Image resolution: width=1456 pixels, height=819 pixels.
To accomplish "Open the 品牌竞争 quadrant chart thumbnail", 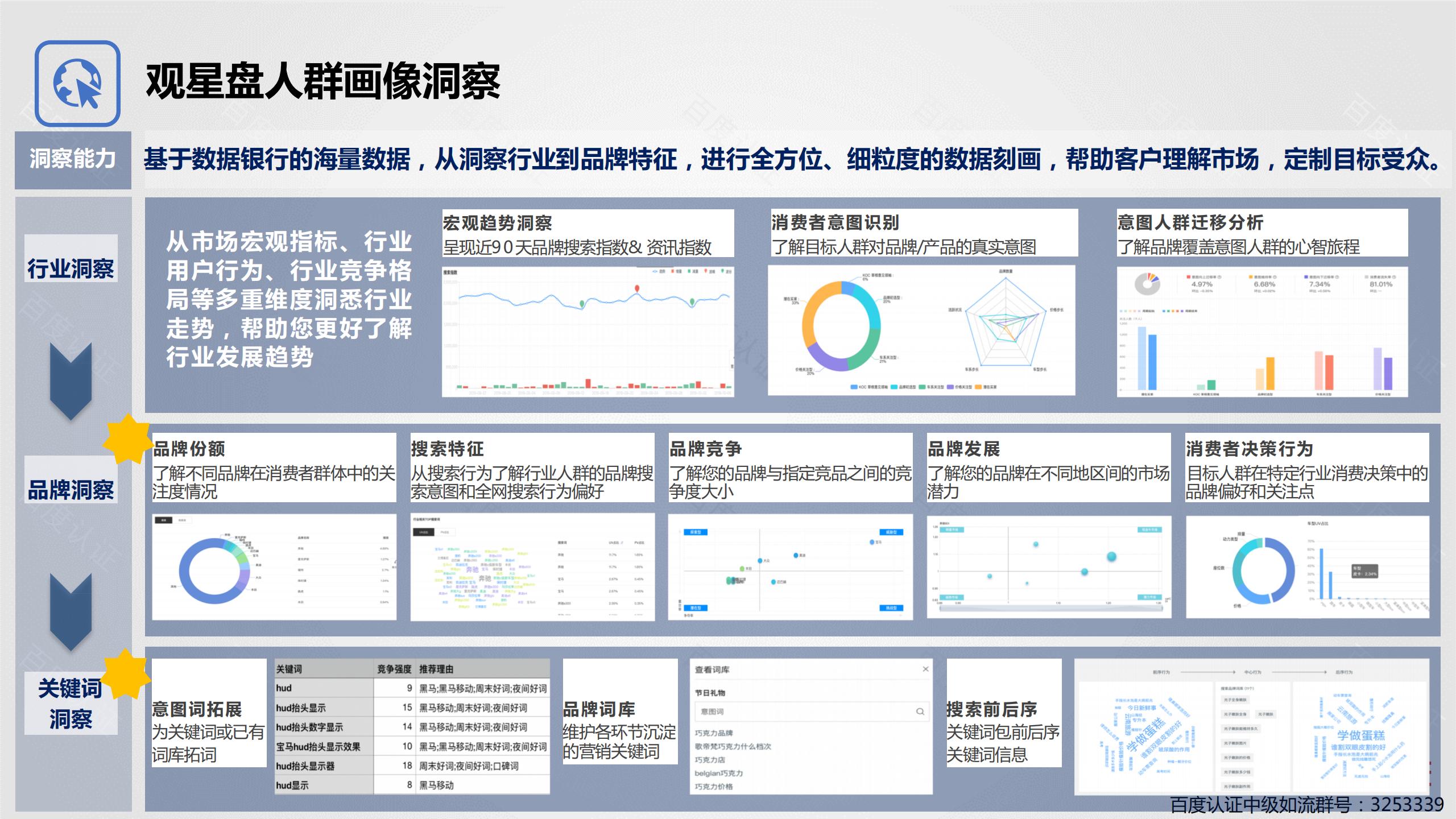I will point(791,567).
